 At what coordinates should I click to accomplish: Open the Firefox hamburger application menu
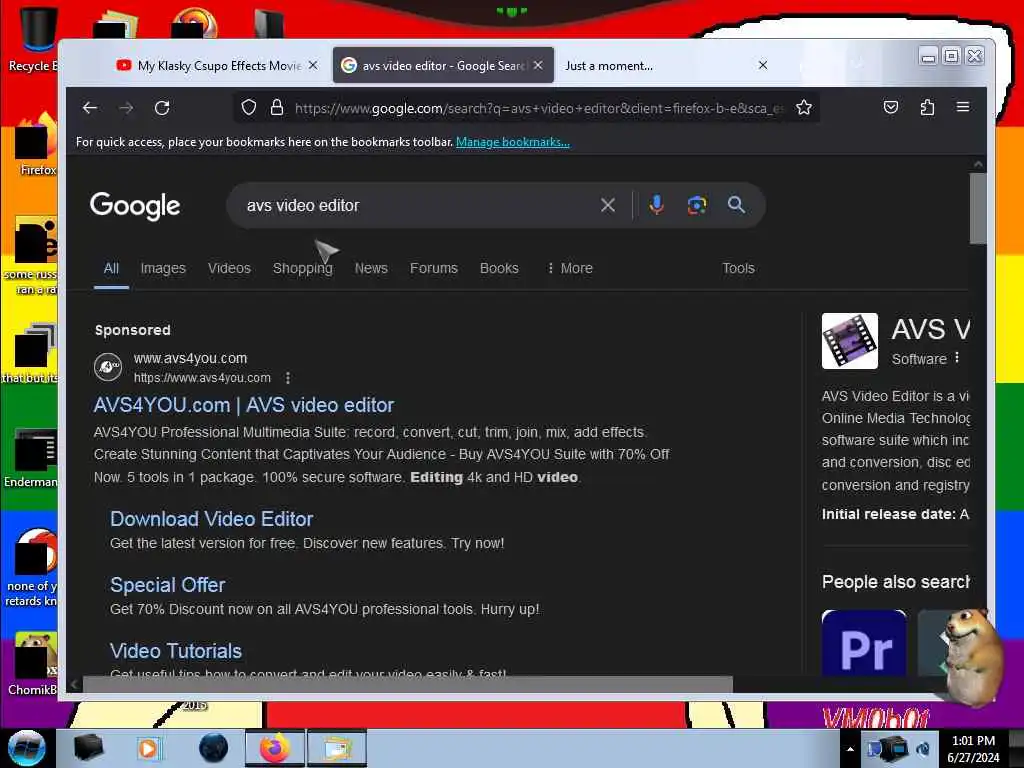963,106
